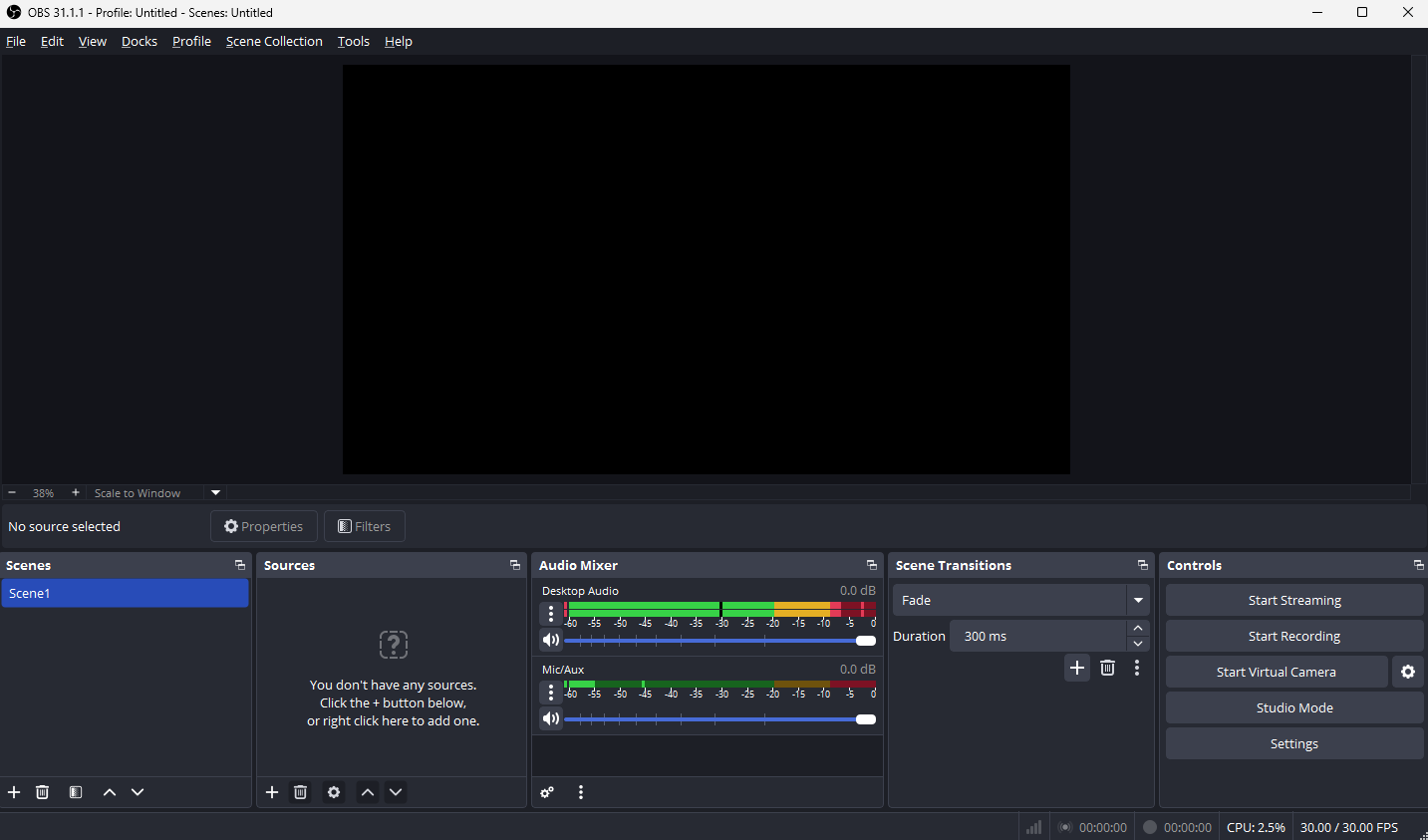Viewport: 1428px width, 840px height.
Task: Open the Tools menu
Action: 353,41
